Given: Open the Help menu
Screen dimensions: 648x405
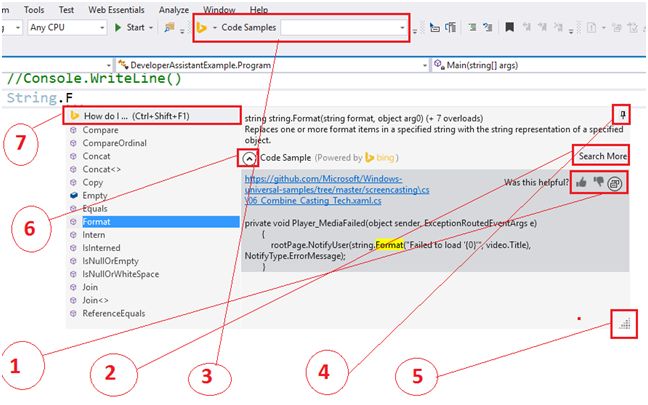Looking at the screenshot, I should coord(259,10).
